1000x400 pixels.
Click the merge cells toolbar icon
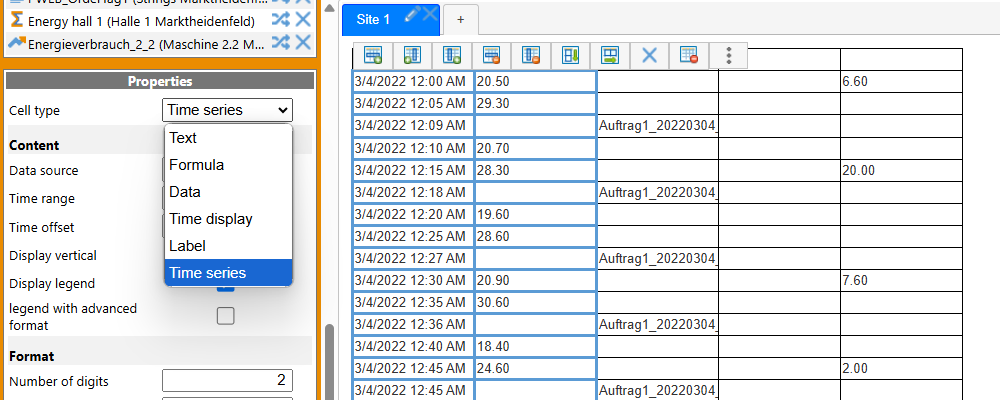(x=571, y=55)
